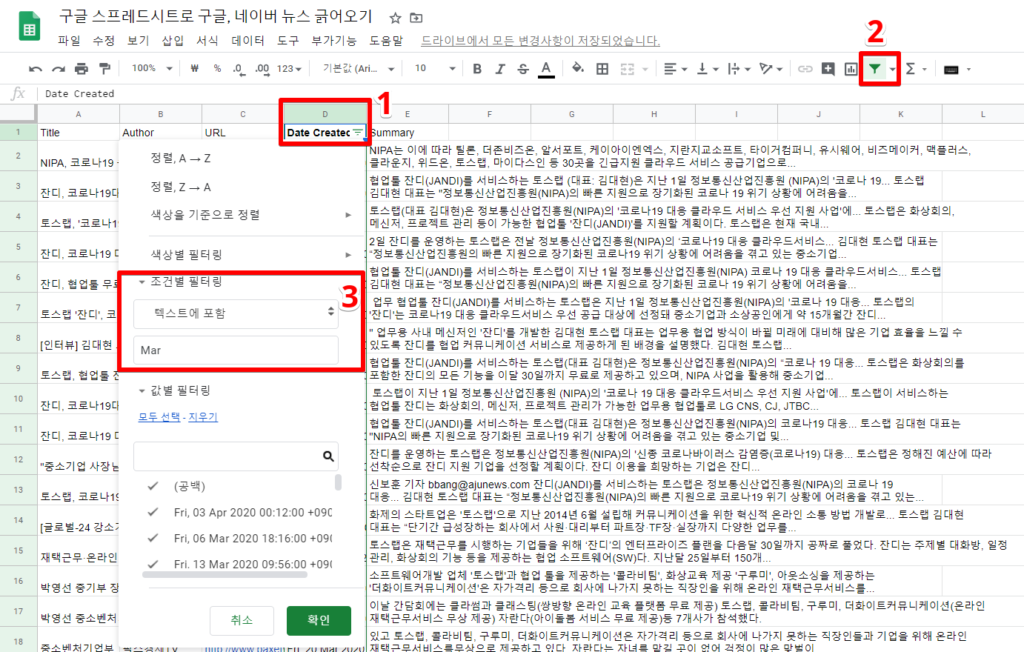Viewport: 1024px width, 652px height.
Task: Redo action with toolbar arrow
Action: pos(58,69)
